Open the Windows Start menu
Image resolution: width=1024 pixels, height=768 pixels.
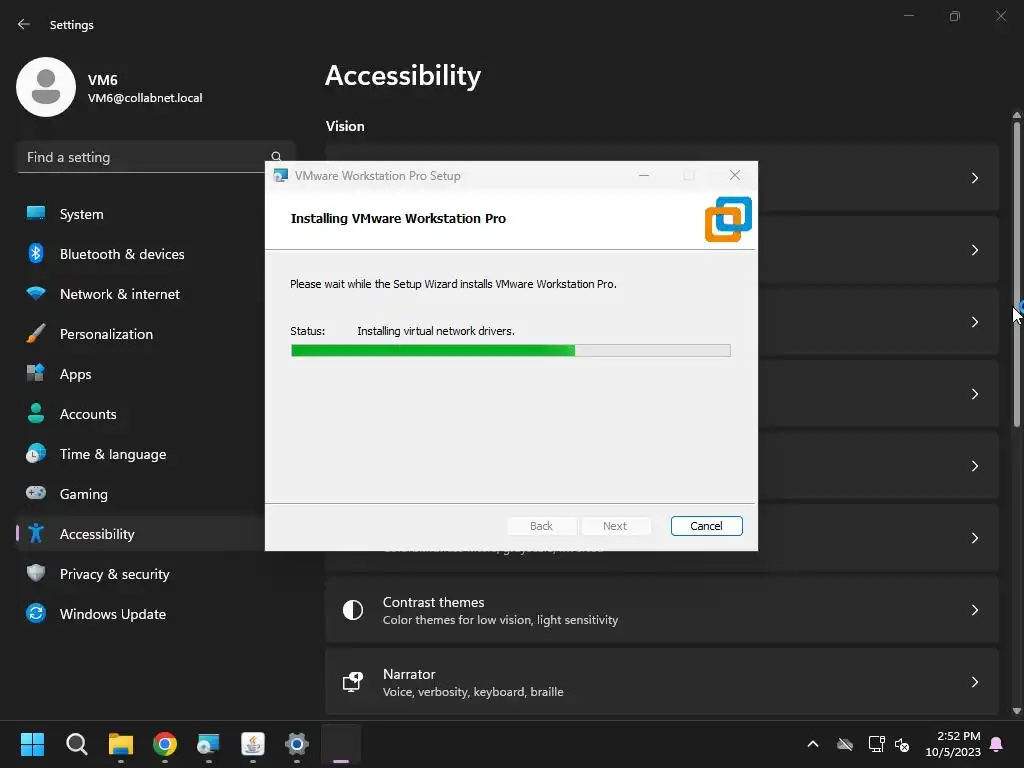32,744
